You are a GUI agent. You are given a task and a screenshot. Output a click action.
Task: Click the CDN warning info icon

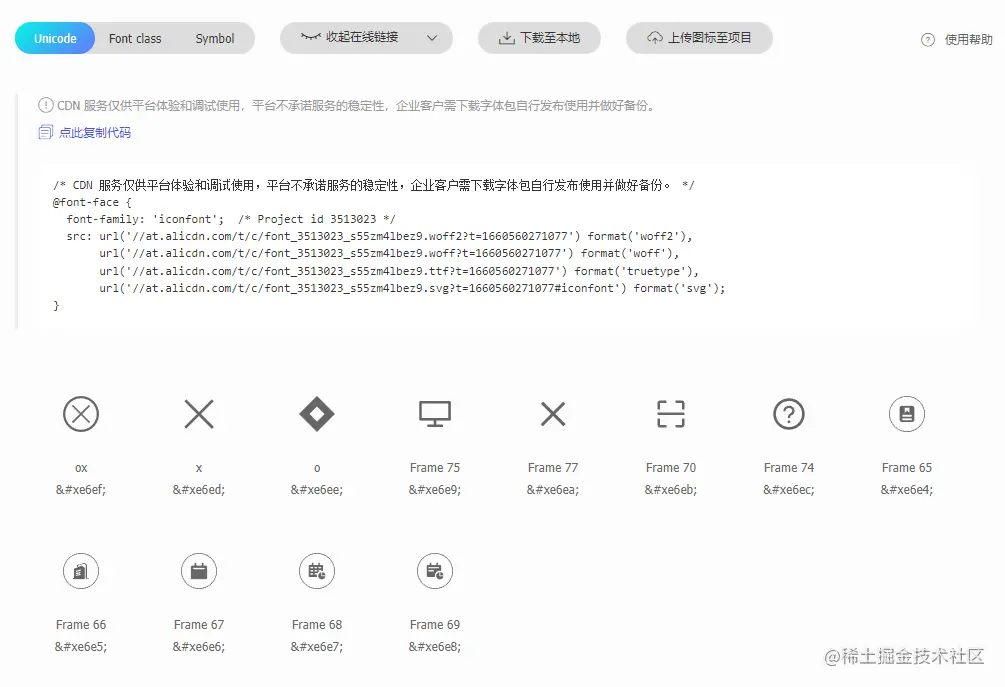point(46,105)
